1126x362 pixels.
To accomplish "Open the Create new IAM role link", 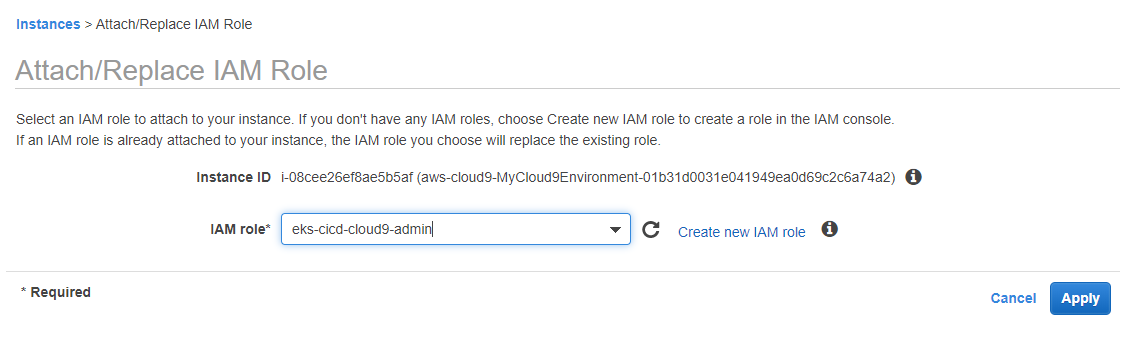I will [742, 232].
